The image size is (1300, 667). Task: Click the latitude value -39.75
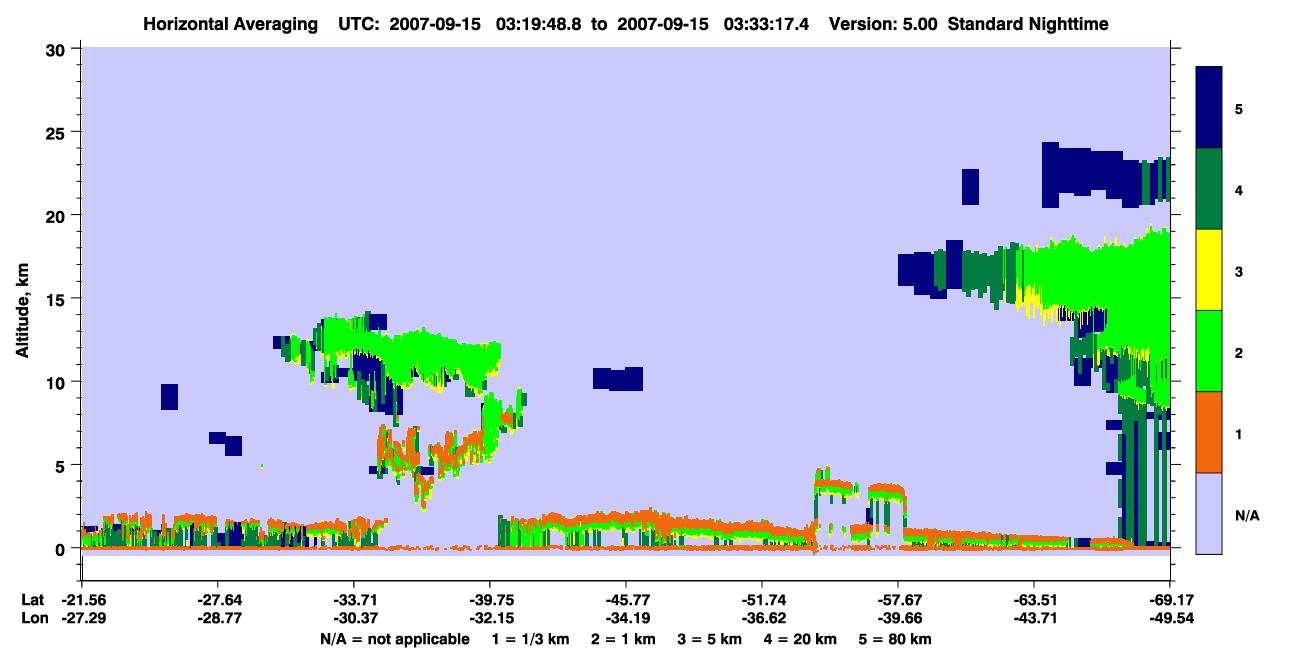point(489,600)
